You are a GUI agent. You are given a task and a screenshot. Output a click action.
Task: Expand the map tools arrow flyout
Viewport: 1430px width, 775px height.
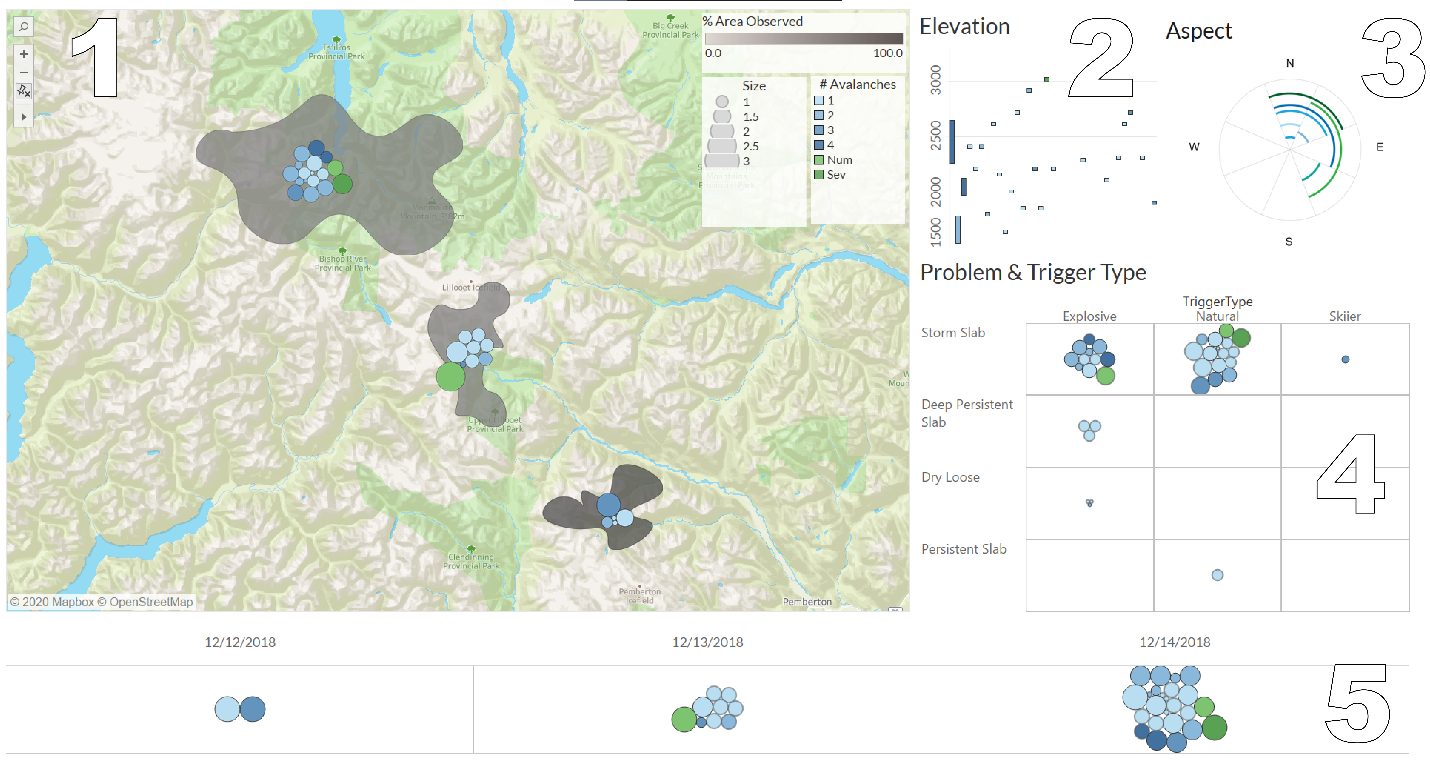tap(24, 117)
